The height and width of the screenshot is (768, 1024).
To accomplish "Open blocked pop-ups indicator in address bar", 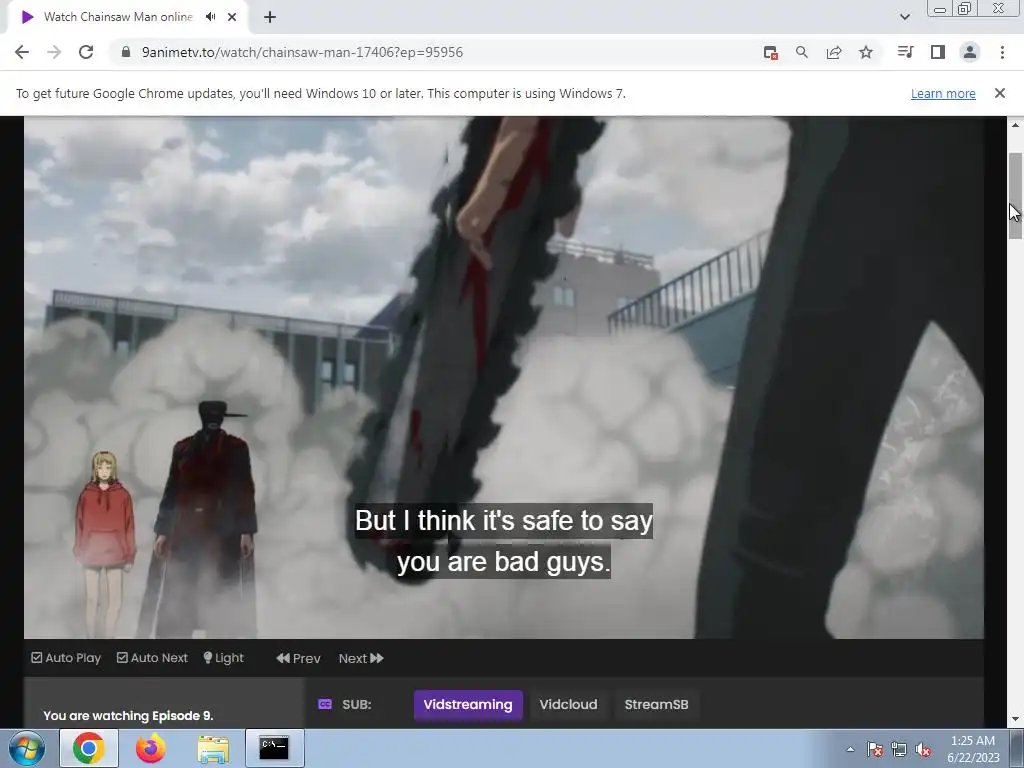I will click(x=771, y=52).
